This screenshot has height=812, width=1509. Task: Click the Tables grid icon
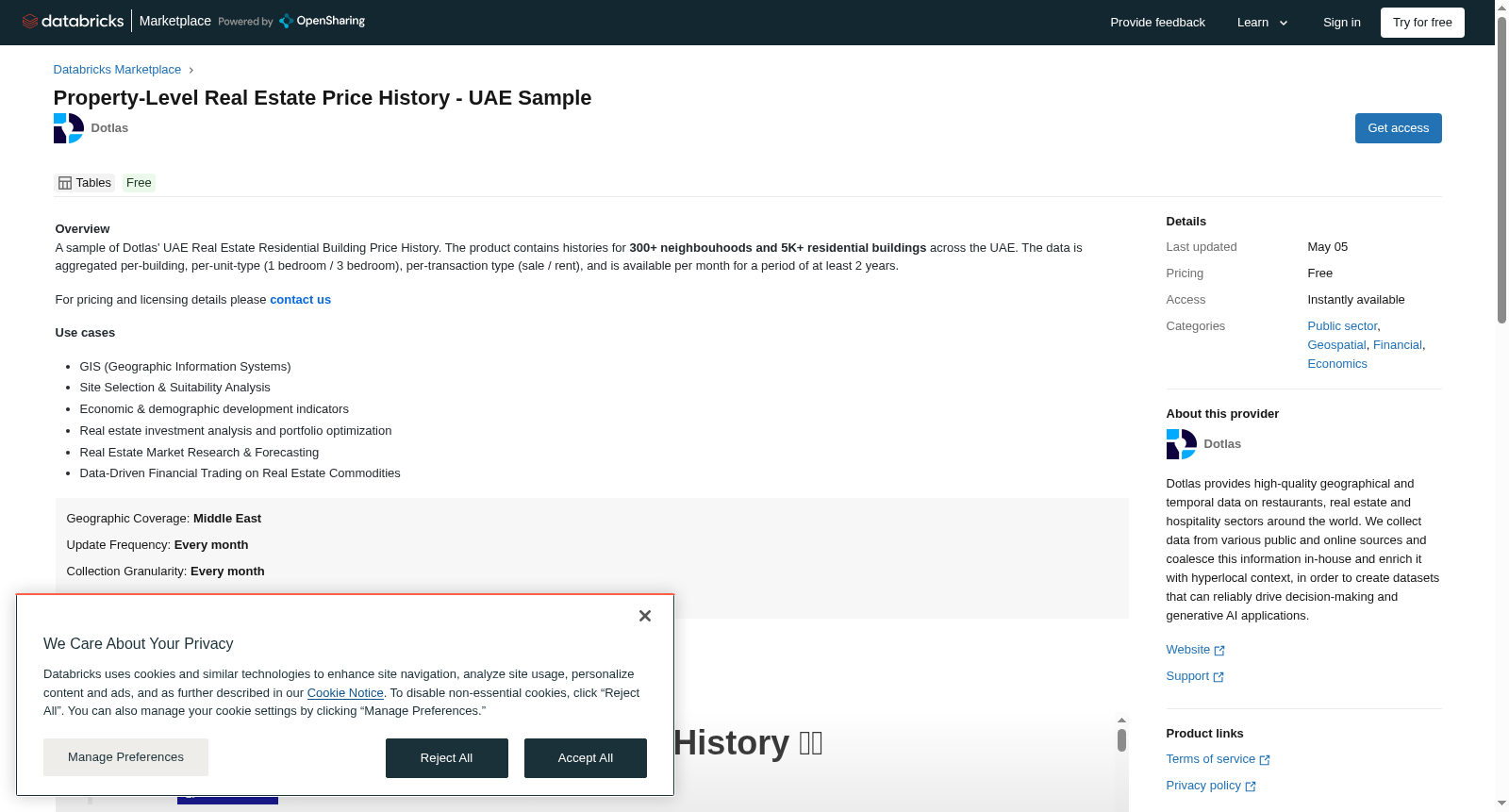point(65,183)
